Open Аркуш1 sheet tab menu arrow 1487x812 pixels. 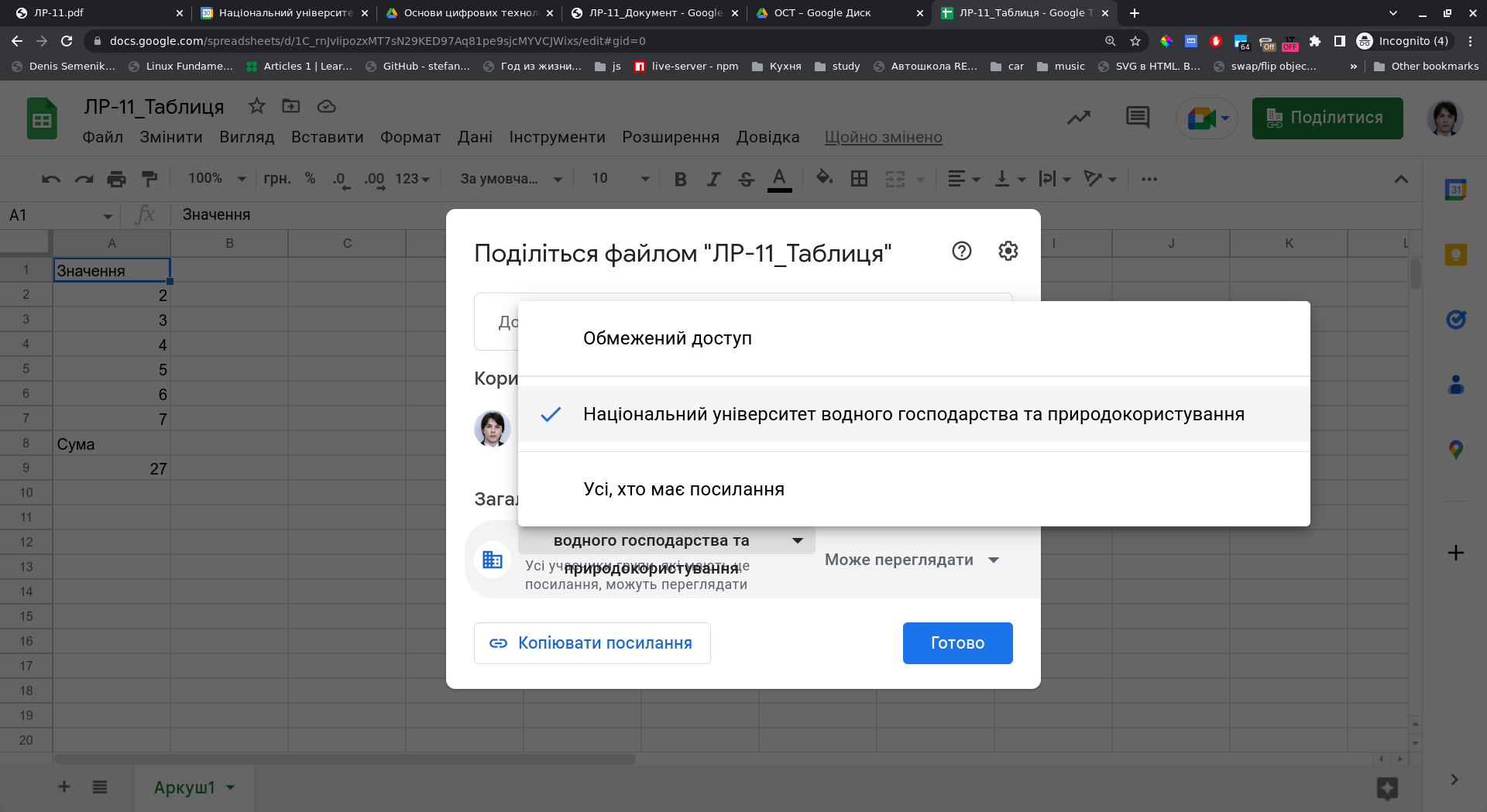[x=231, y=787]
